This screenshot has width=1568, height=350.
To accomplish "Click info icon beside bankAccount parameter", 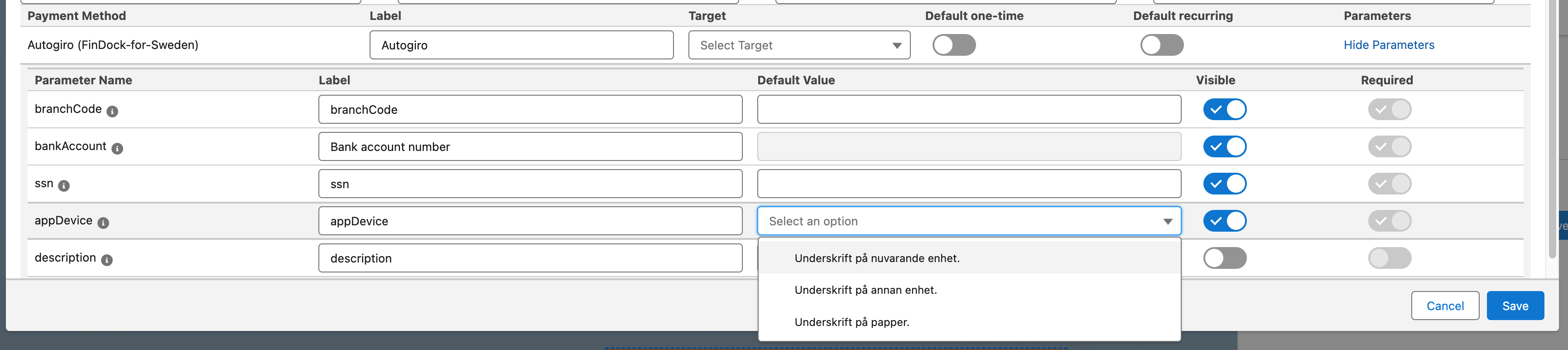I will click(x=117, y=148).
